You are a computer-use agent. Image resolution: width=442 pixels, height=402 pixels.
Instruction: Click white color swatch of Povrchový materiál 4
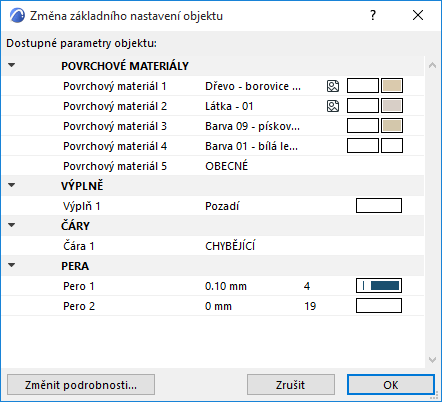tap(392, 146)
